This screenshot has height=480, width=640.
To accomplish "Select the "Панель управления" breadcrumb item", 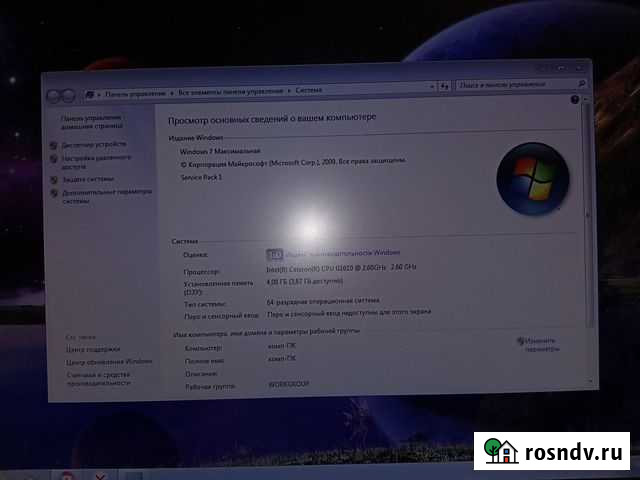I will [x=134, y=93].
